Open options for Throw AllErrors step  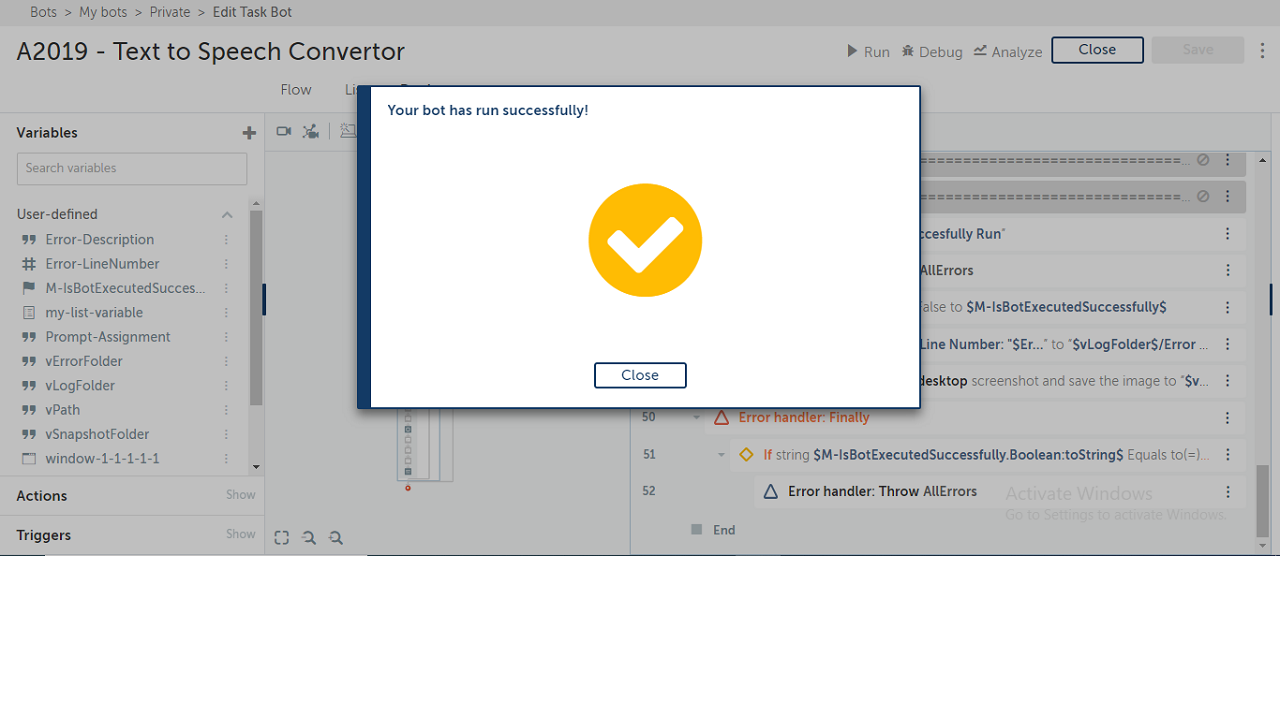tap(1228, 492)
